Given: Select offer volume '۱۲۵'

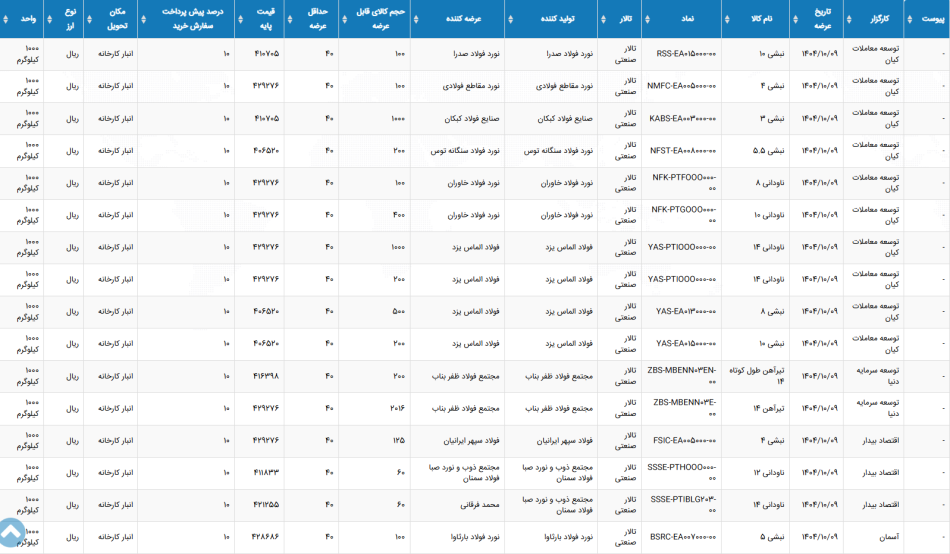Looking at the screenshot, I should 399,441.
